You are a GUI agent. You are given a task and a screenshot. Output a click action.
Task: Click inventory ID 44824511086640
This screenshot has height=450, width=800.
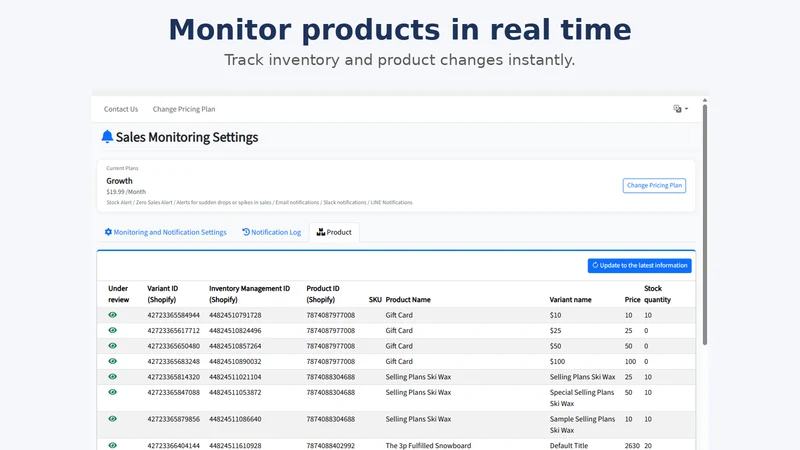tap(235, 419)
